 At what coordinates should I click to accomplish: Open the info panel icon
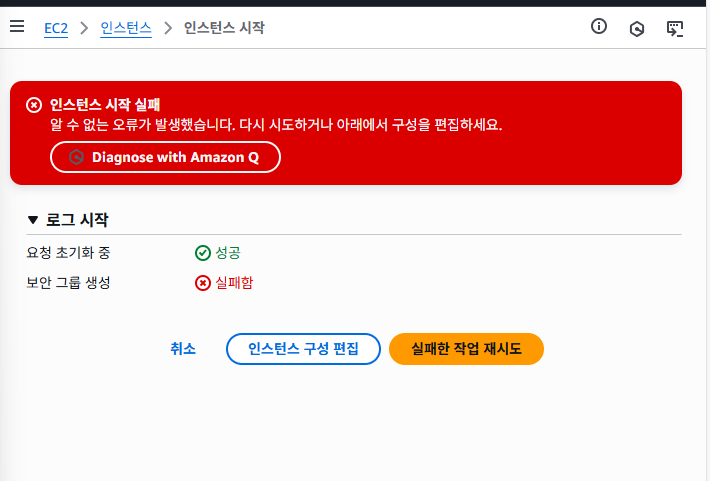coord(599,26)
